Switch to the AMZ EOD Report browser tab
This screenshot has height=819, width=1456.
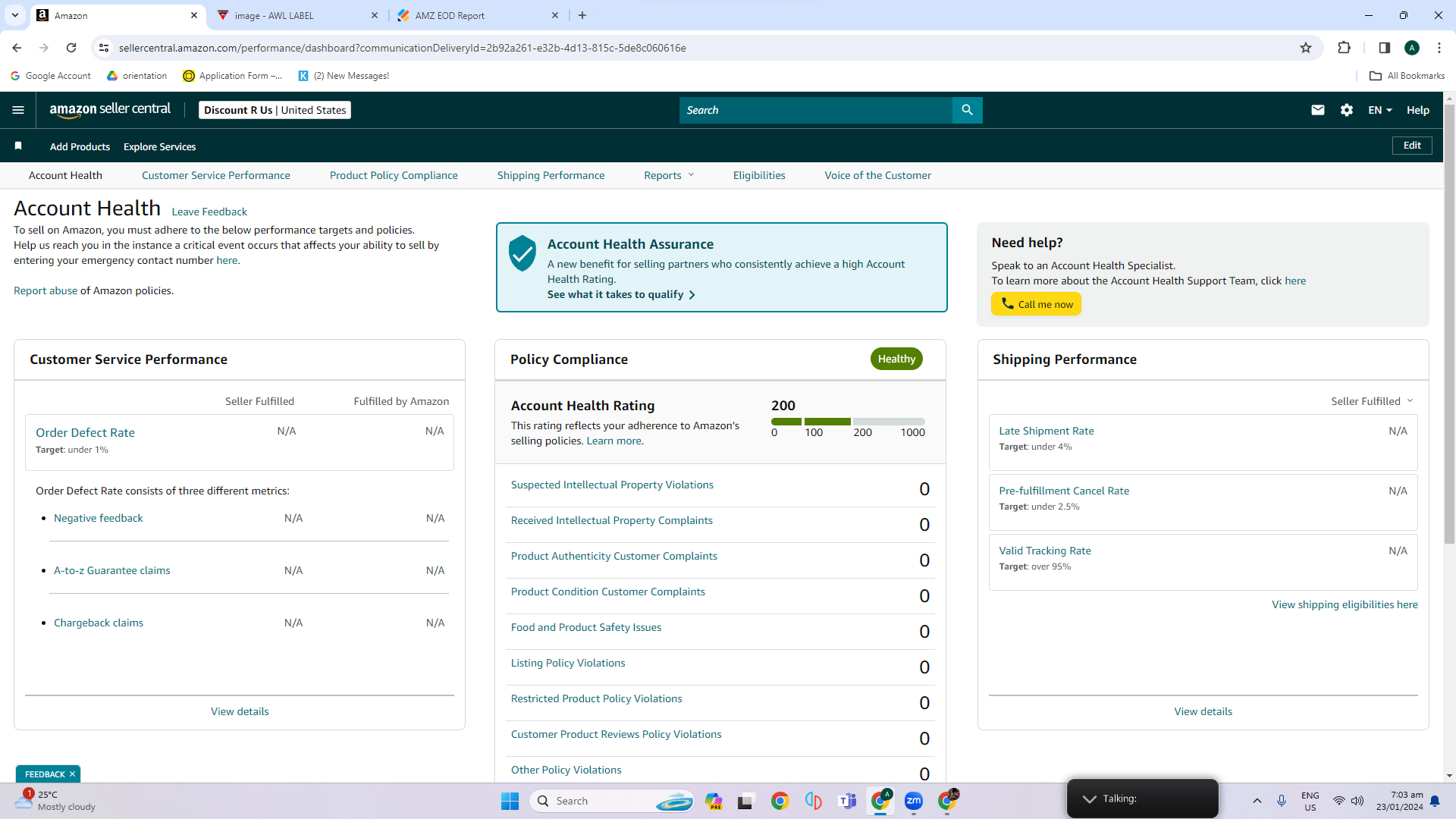478,15
